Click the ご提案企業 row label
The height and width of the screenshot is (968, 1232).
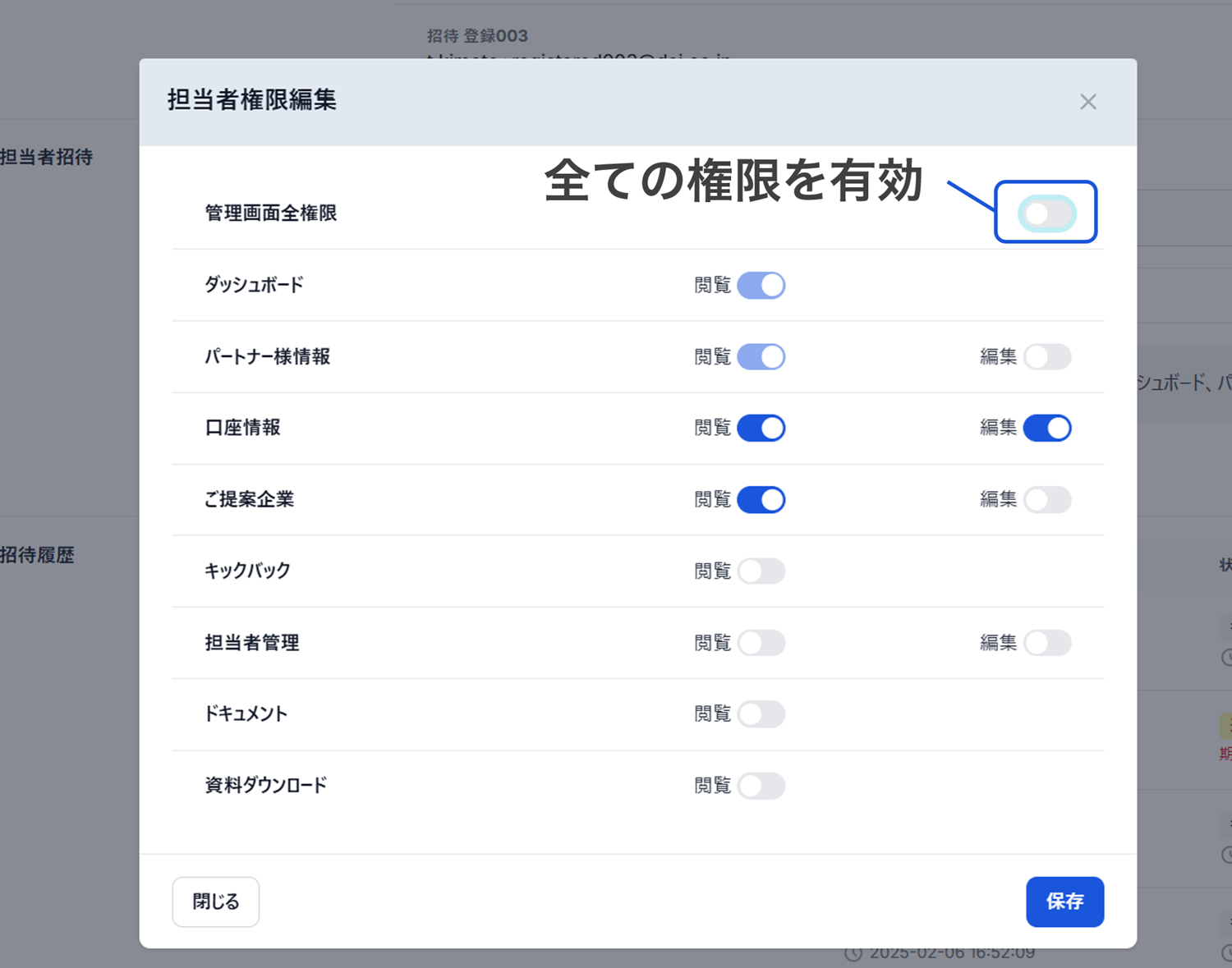click(x=249, y=499)
